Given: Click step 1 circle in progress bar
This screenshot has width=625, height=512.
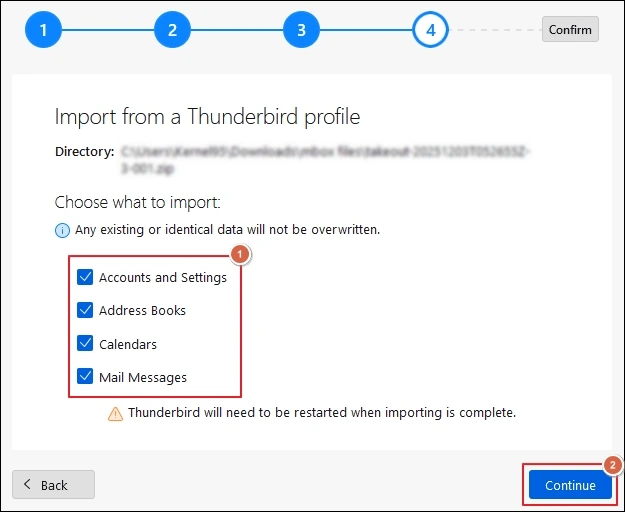Looking at the screenshot, I should click(43, 30).
